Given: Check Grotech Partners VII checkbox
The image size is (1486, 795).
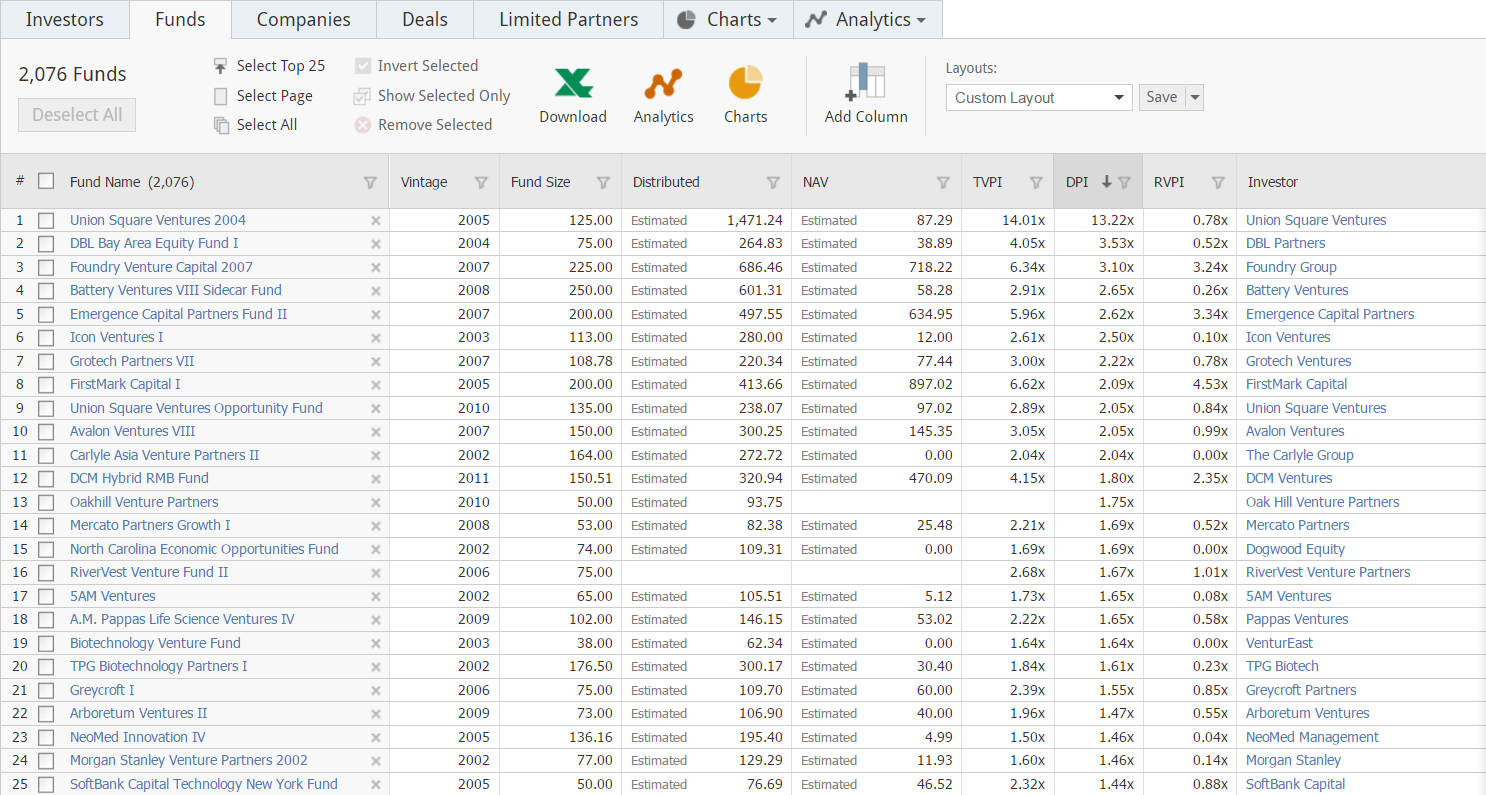Looking at the screenshot, I should 46,361.
